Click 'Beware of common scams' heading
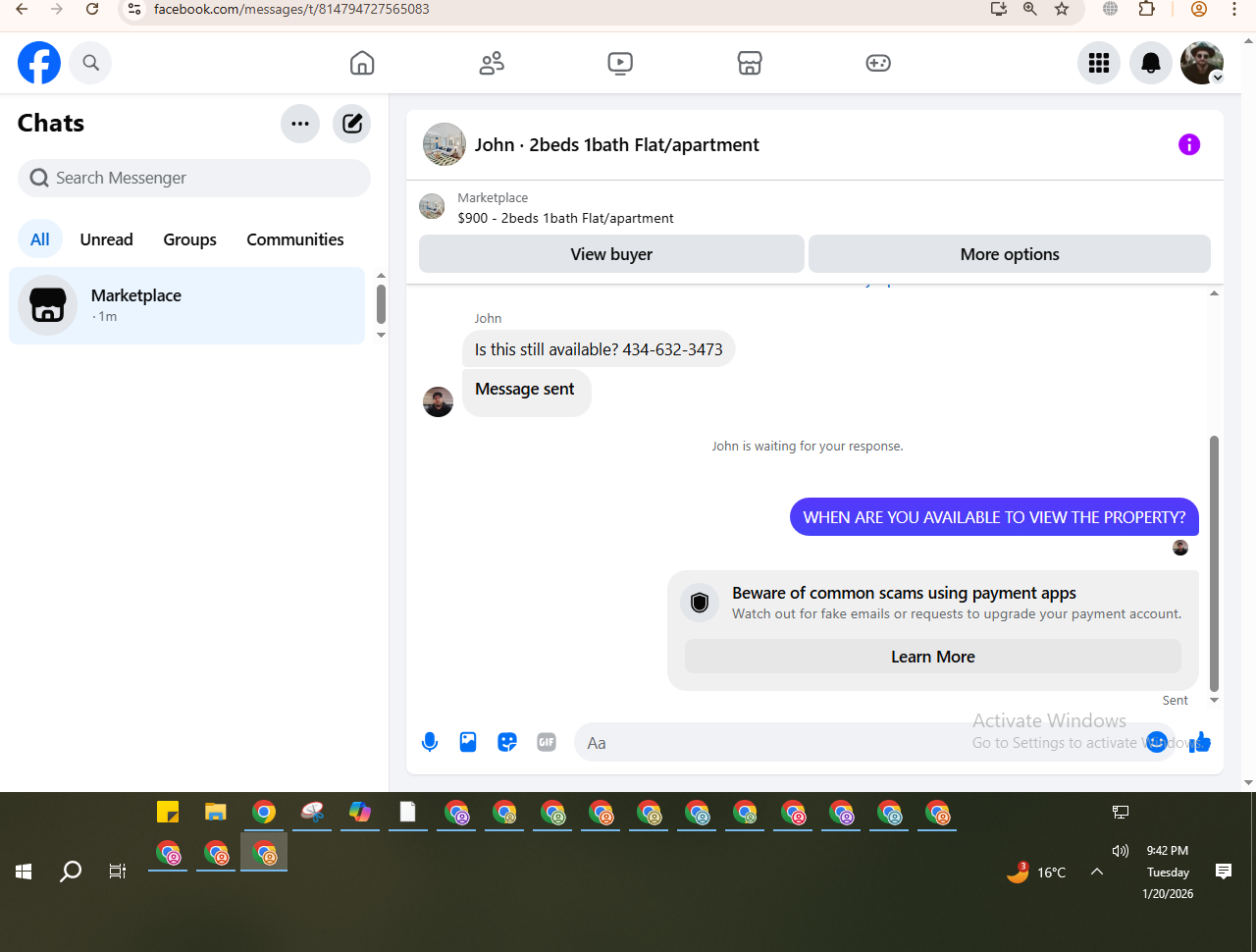 [904, 593]
